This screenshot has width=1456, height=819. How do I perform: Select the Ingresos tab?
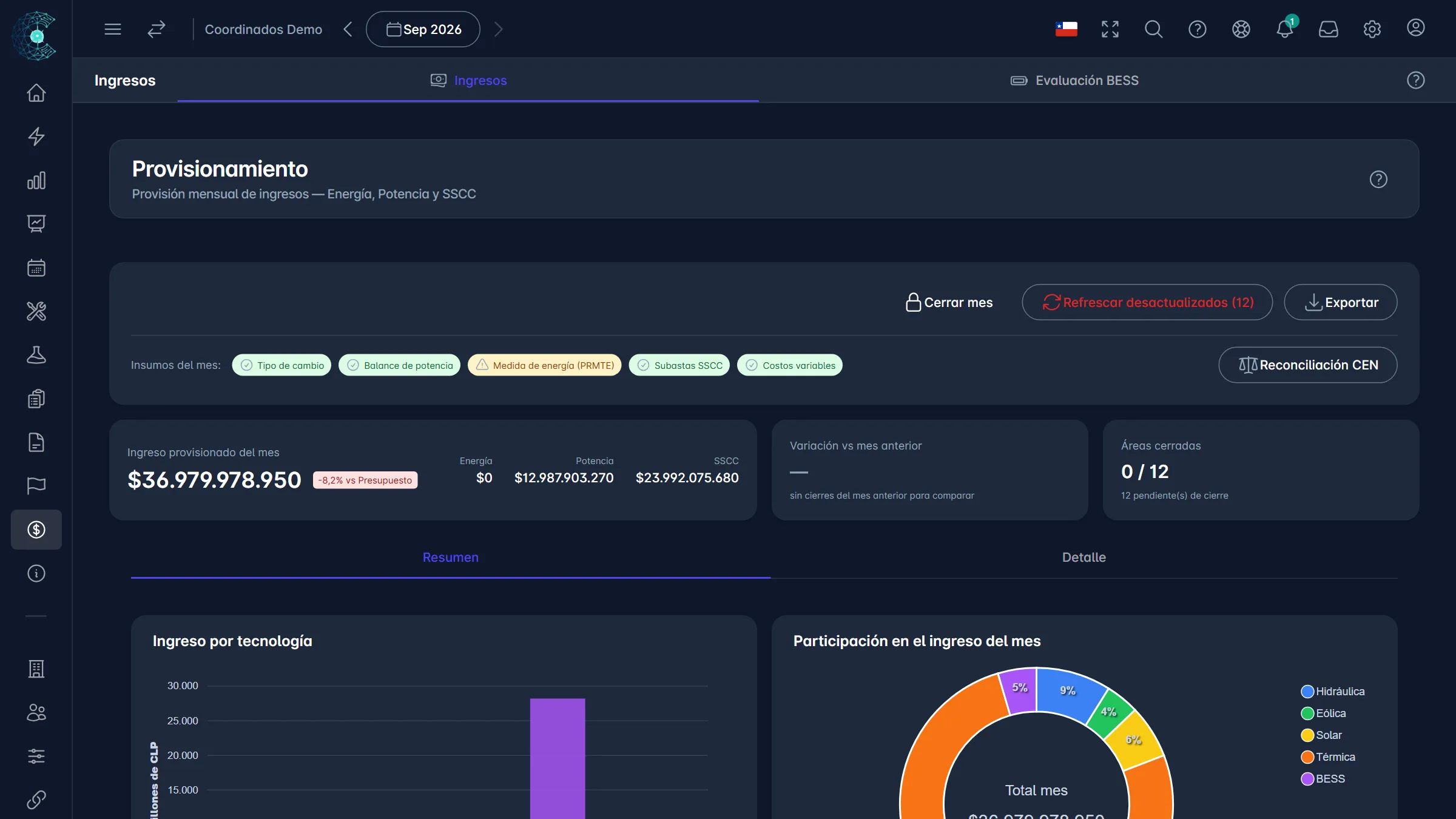pos(468,81)
